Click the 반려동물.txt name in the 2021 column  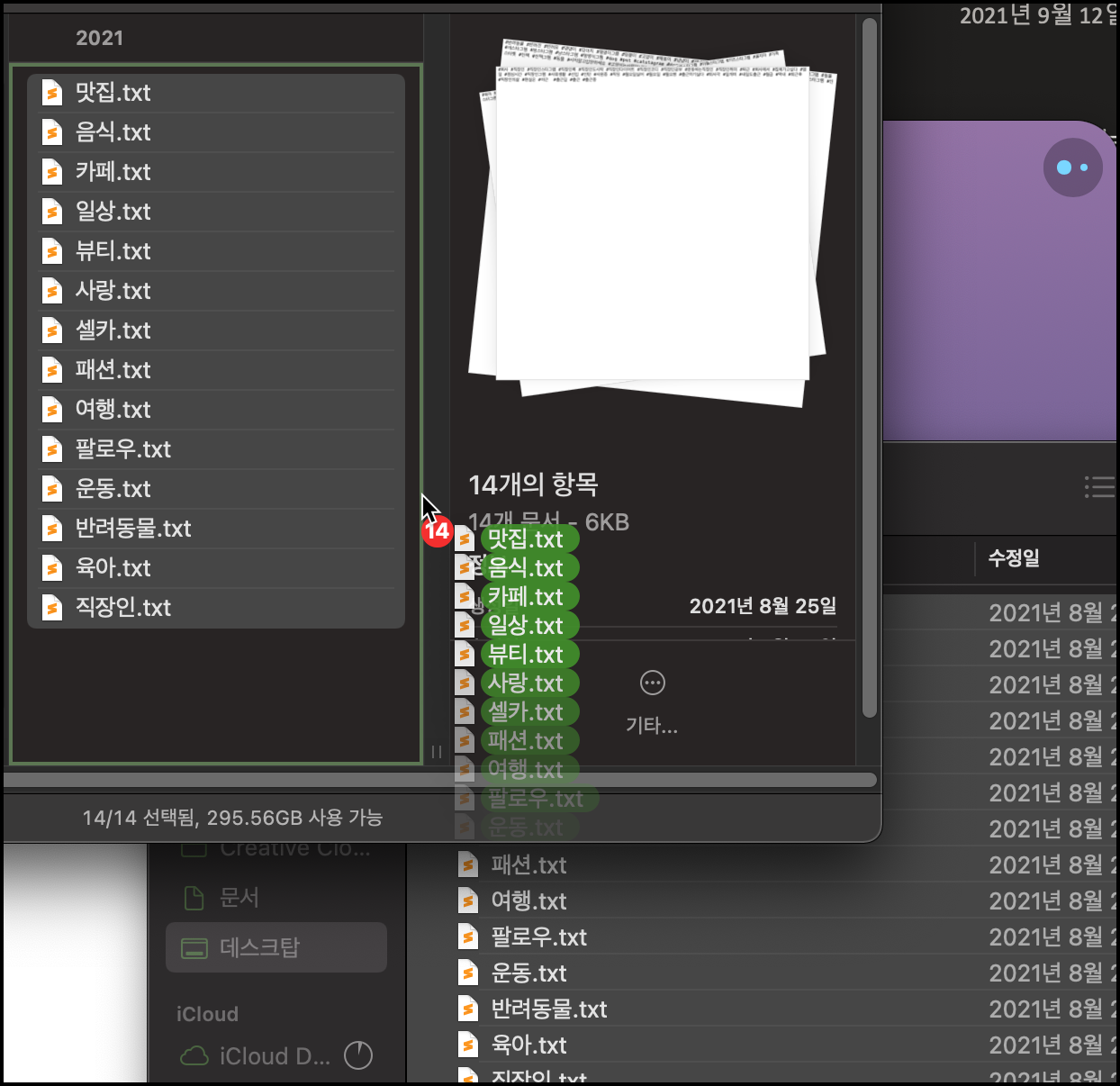pyautogui.click(x=133, y=529)
